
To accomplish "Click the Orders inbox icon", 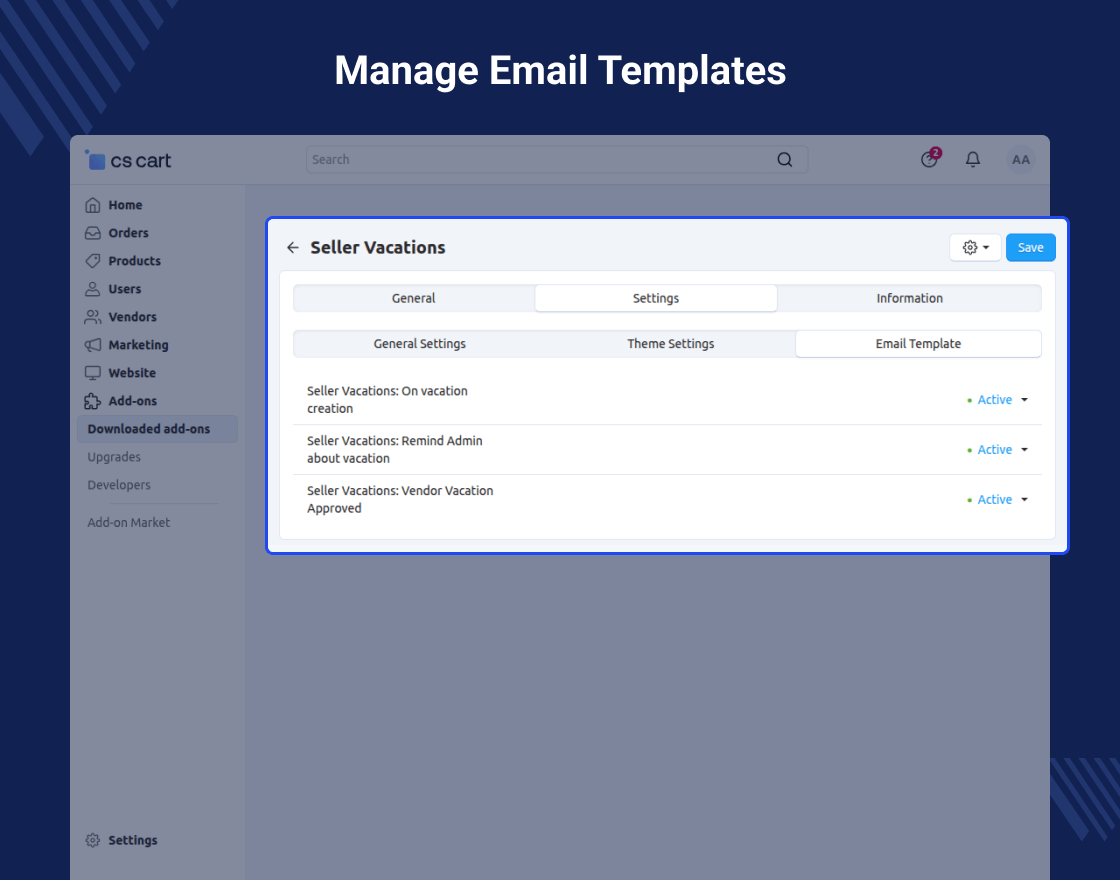I will (x=93, y=233).
